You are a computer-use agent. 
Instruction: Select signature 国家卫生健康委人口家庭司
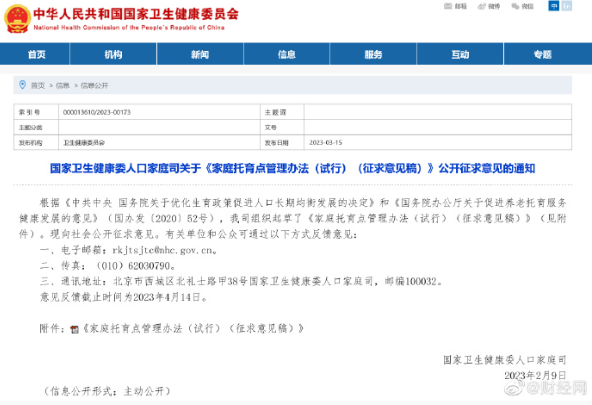[505, 360]
